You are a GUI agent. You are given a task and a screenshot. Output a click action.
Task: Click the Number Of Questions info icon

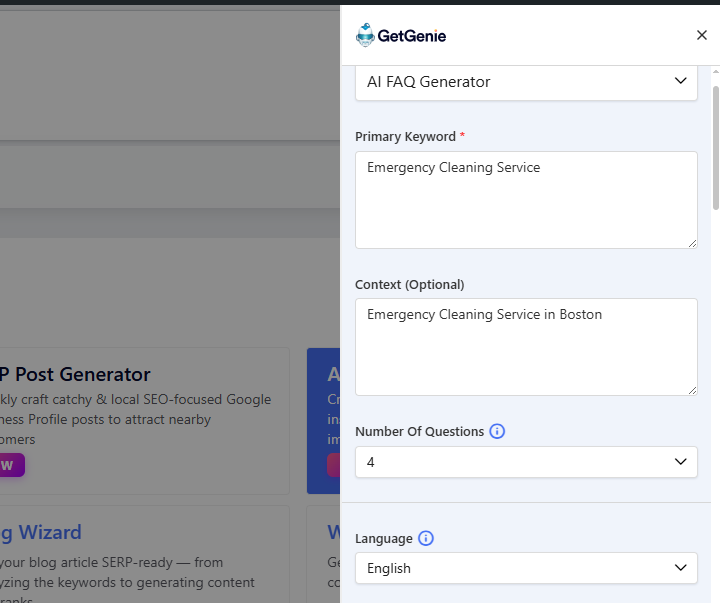coord(497,432)
